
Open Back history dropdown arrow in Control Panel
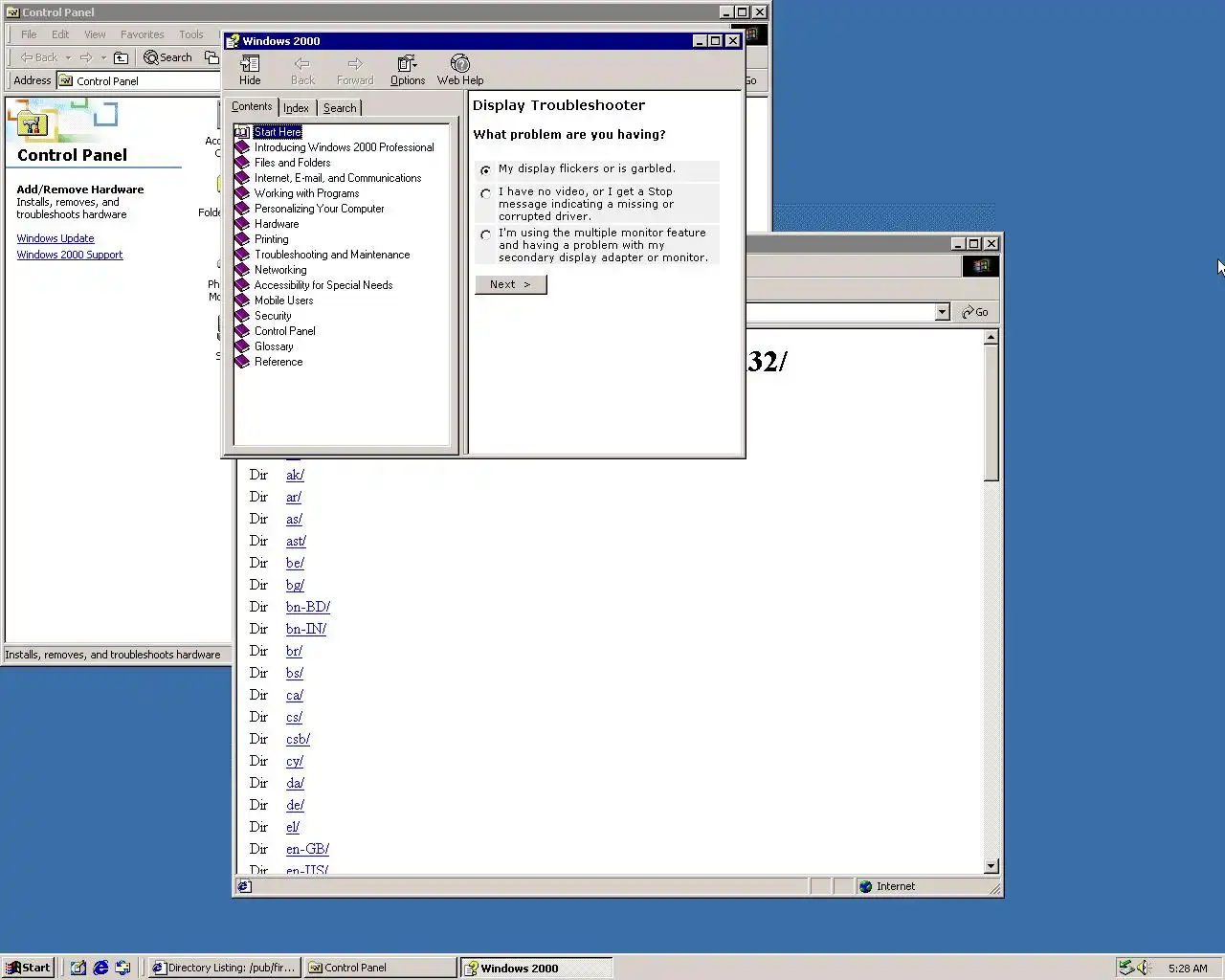[x=68, y=57]
